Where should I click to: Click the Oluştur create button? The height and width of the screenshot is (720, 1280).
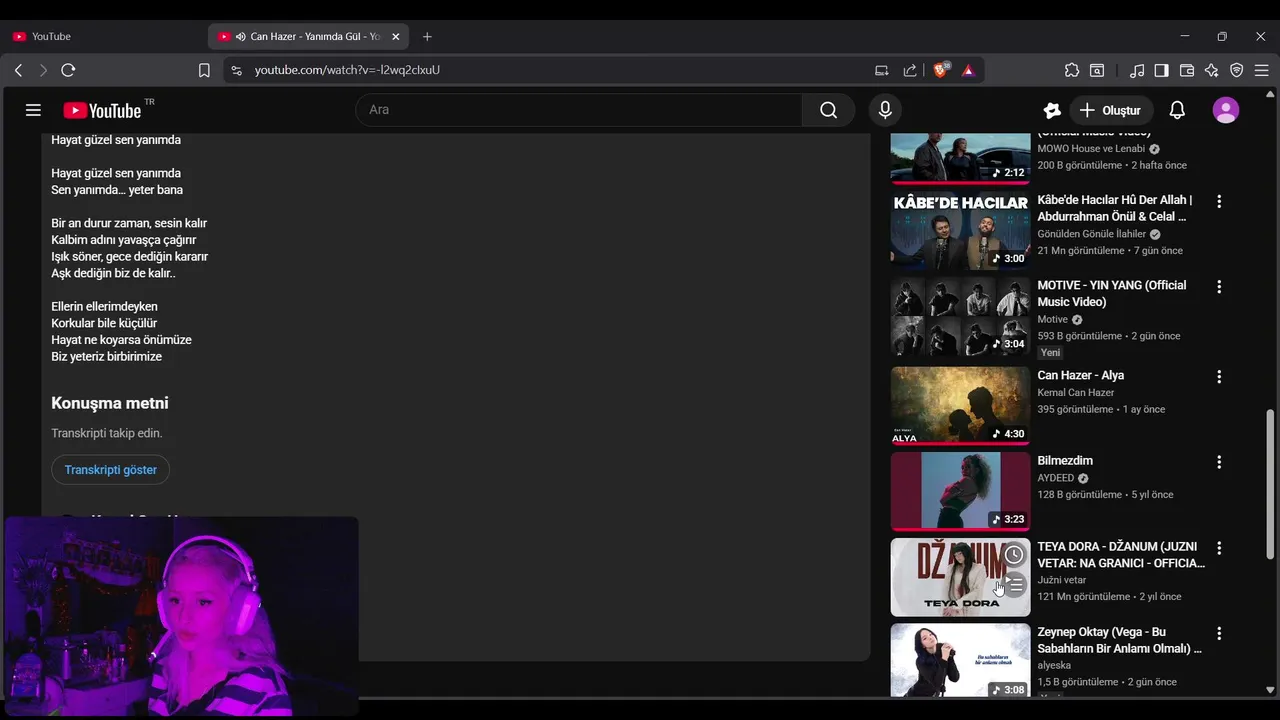coord(1110,110)
